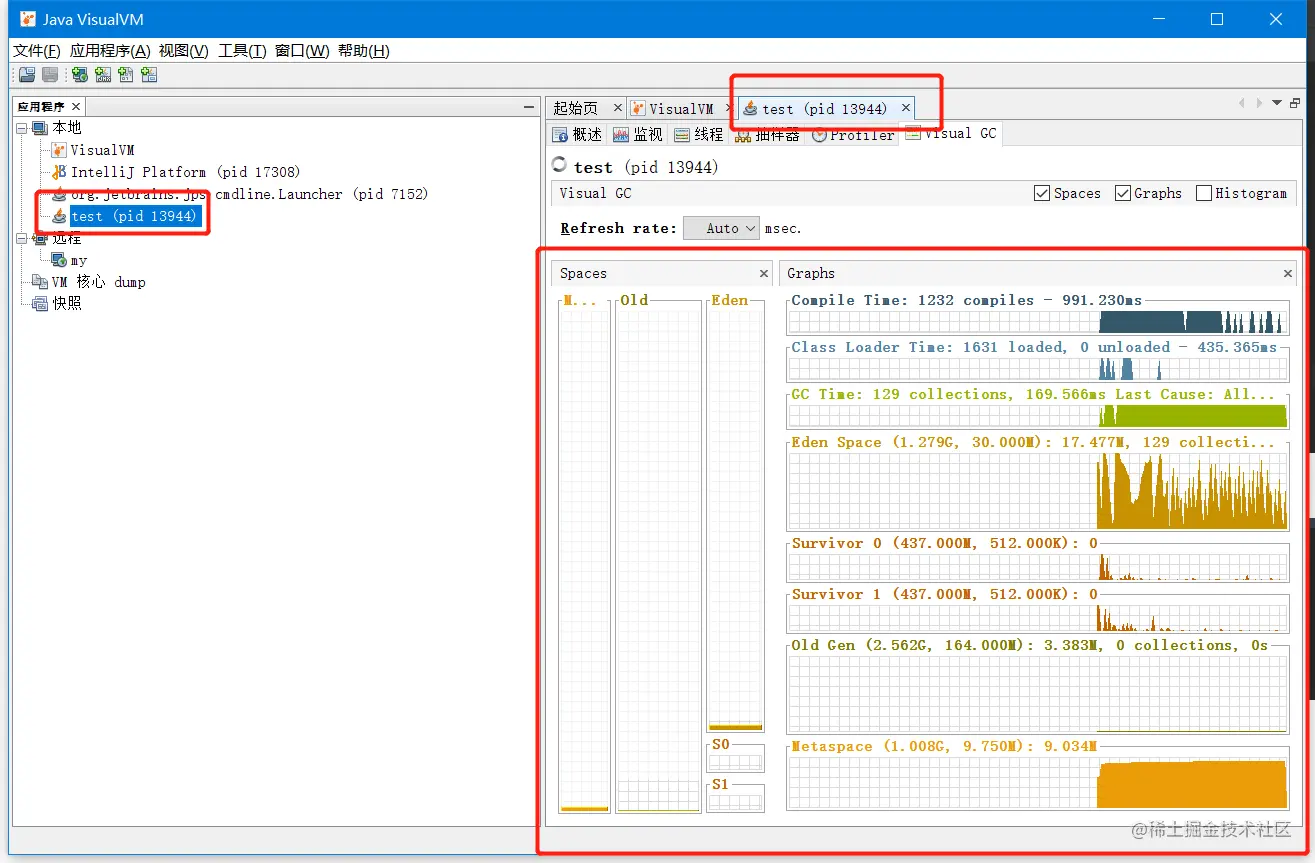Close the test (pid 13944) tab
The height and width of the screenshot is (863, 1315).
click(x=906, y=108)
